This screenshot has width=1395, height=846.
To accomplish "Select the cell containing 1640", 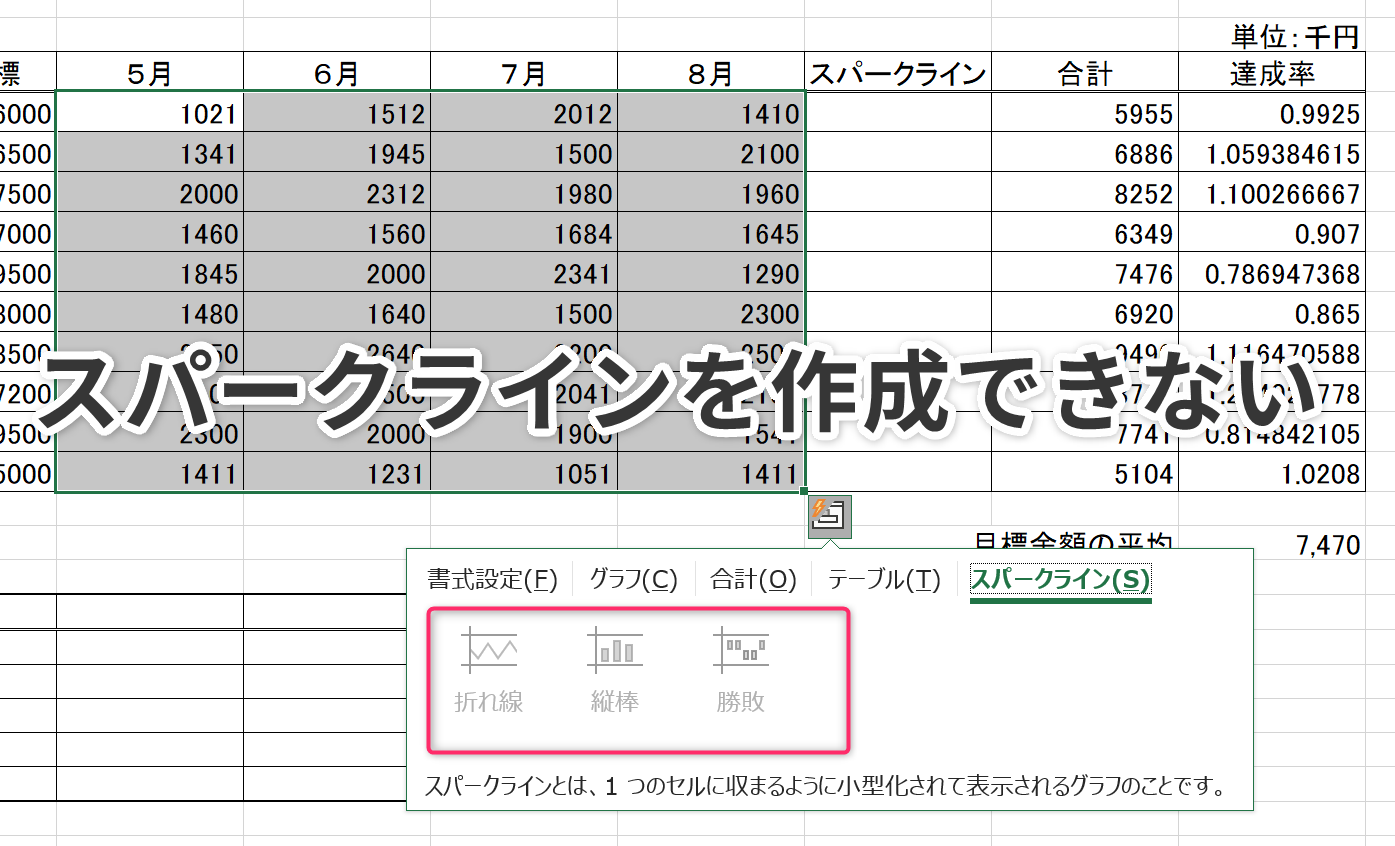I will coord(337,312).
